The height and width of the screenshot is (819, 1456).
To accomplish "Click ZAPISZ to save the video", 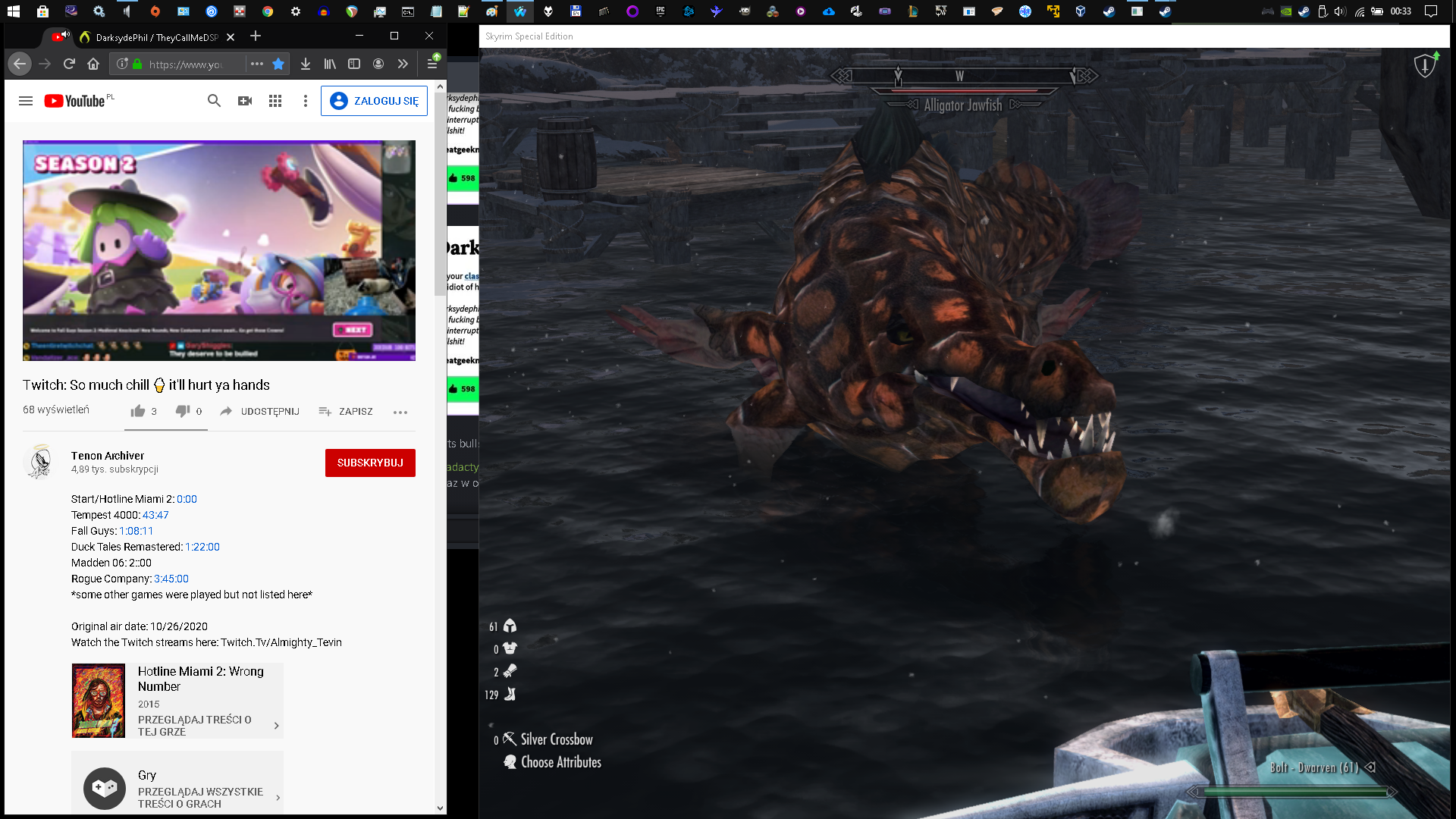I will click(346, 412).
